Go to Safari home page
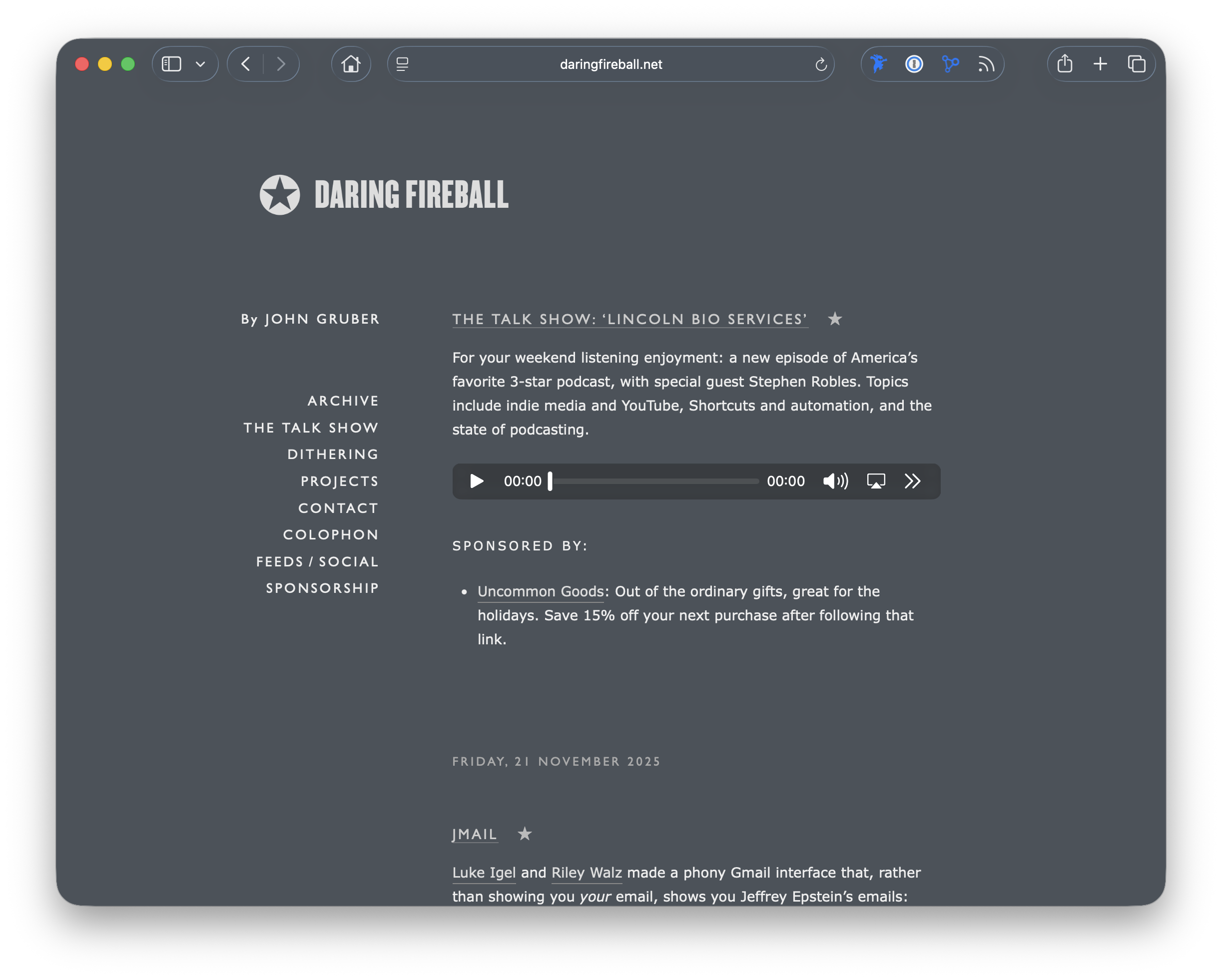The width and height of the screenshot is (1222, 980). click(350, 64)
